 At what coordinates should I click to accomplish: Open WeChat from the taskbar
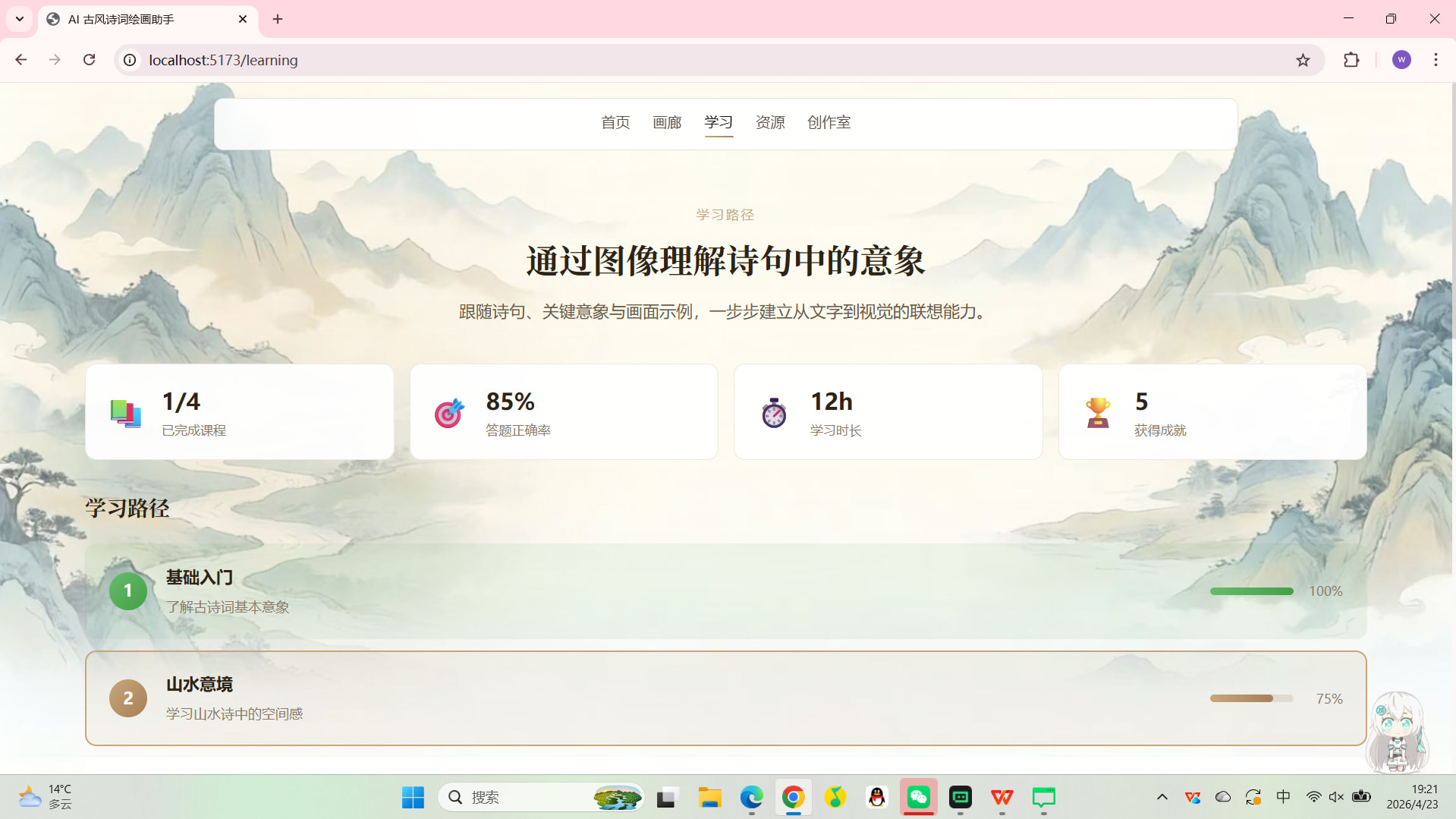(x=918, y=797)
